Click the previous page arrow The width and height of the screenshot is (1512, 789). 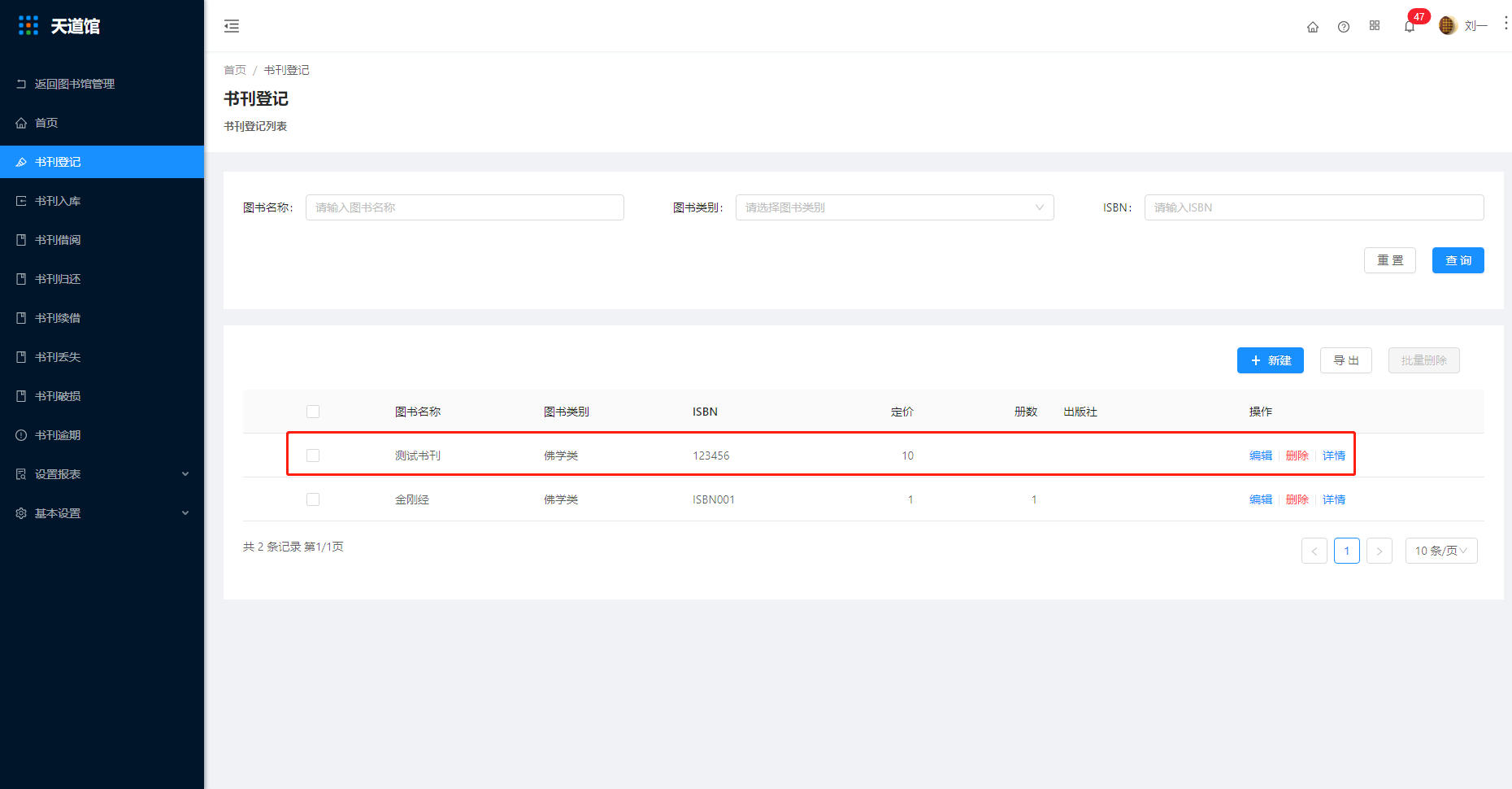pyautogui.click(x=1314, y=551)
